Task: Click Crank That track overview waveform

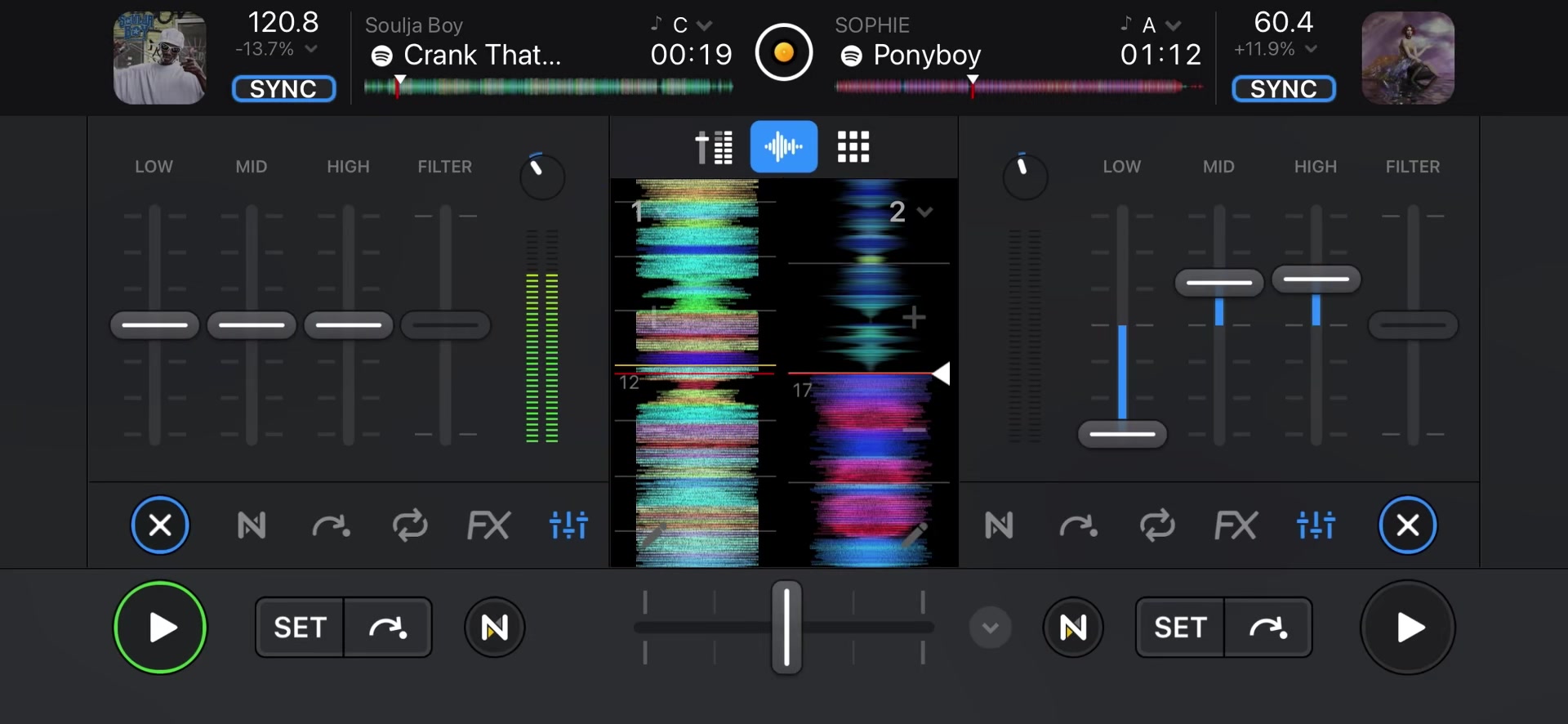Action: [x=548, y=87]
